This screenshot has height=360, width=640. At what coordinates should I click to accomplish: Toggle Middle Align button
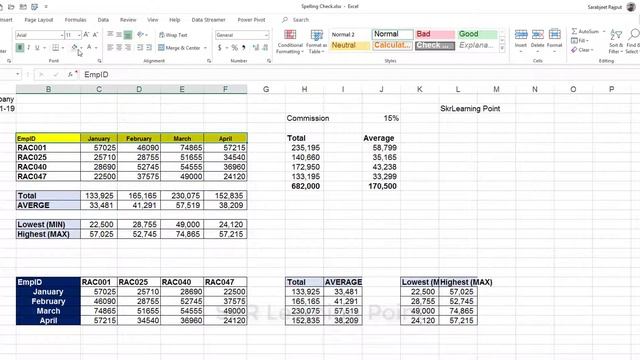(x=119, y=35)
